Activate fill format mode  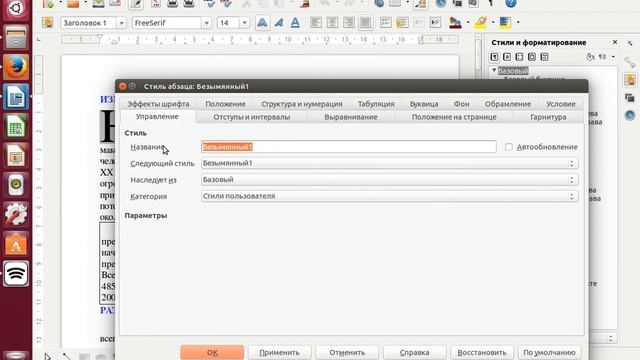click(590, 57)
